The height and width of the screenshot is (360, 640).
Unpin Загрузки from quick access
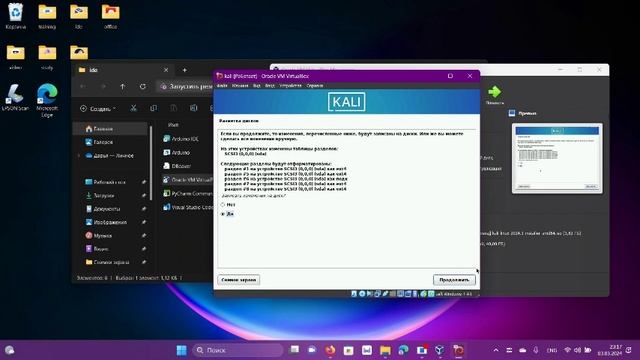click(x=144, y=196)
